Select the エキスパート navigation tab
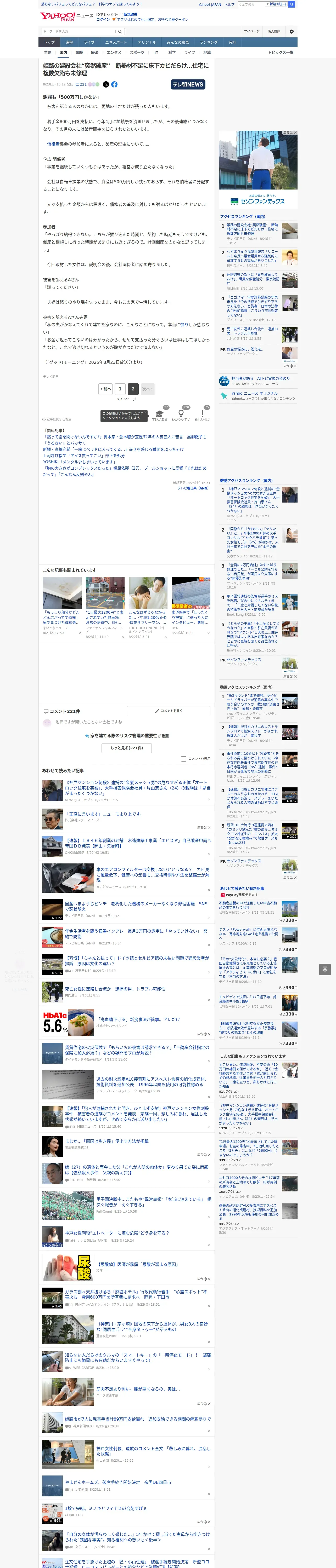 [116, 43]
